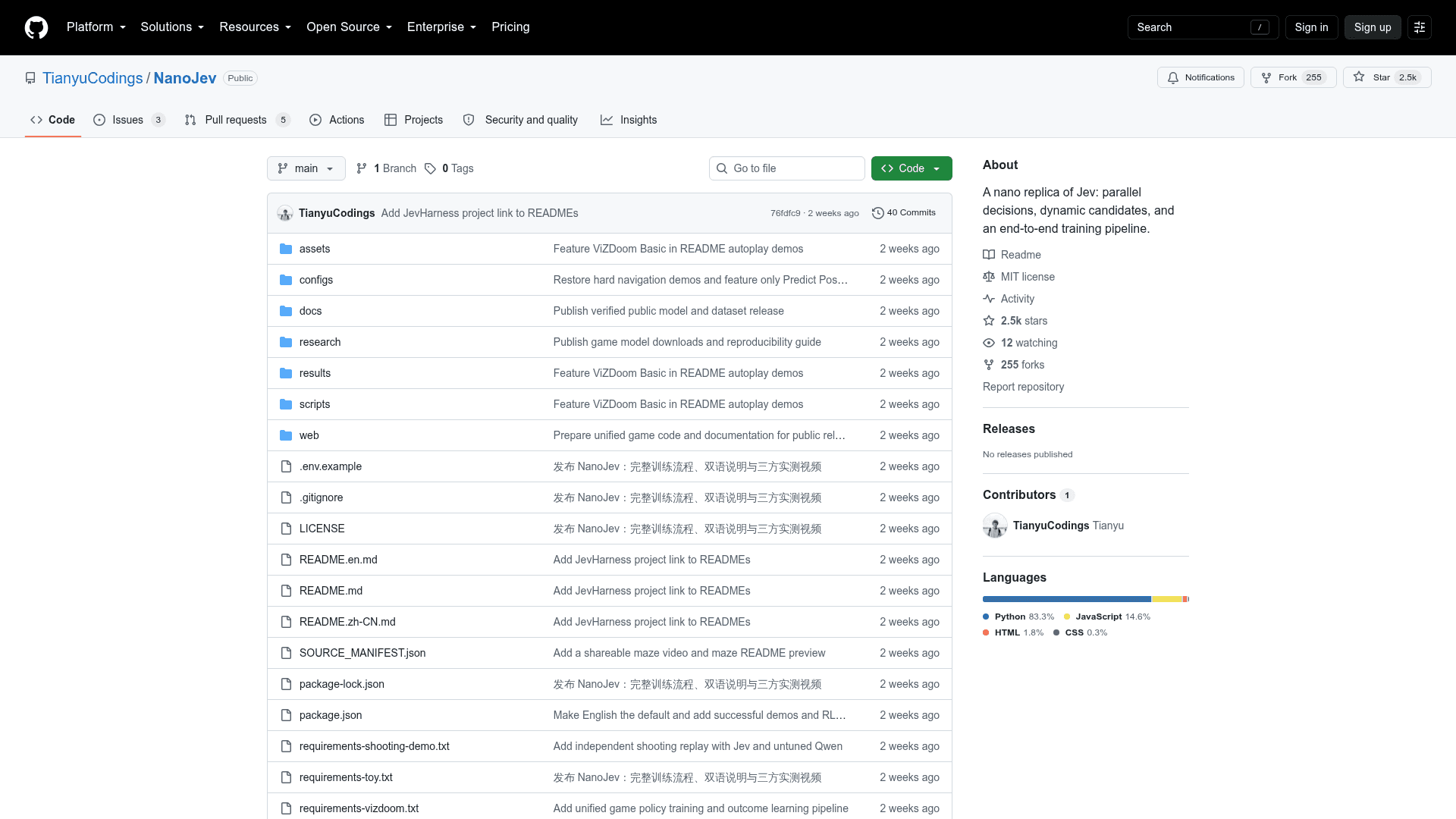Viewport: 1456px width, 819px height.
Task: Switch to the Pull requests tab
Action: 237,120
